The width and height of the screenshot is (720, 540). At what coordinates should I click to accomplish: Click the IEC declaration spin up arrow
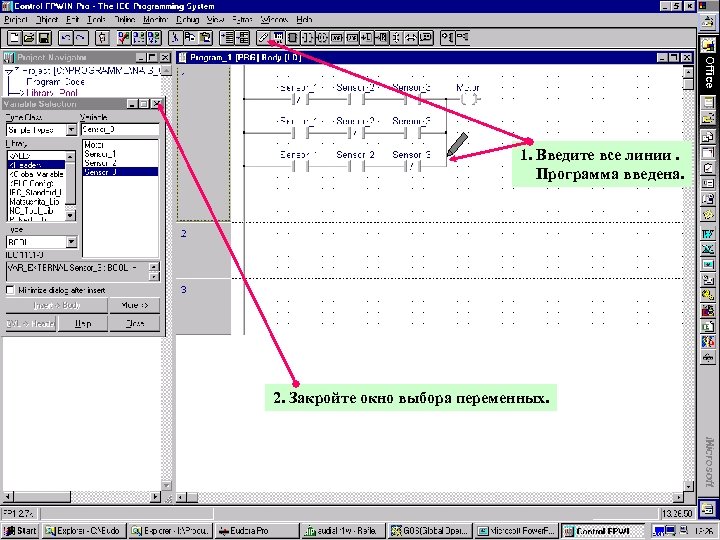[x=154, y=266]
